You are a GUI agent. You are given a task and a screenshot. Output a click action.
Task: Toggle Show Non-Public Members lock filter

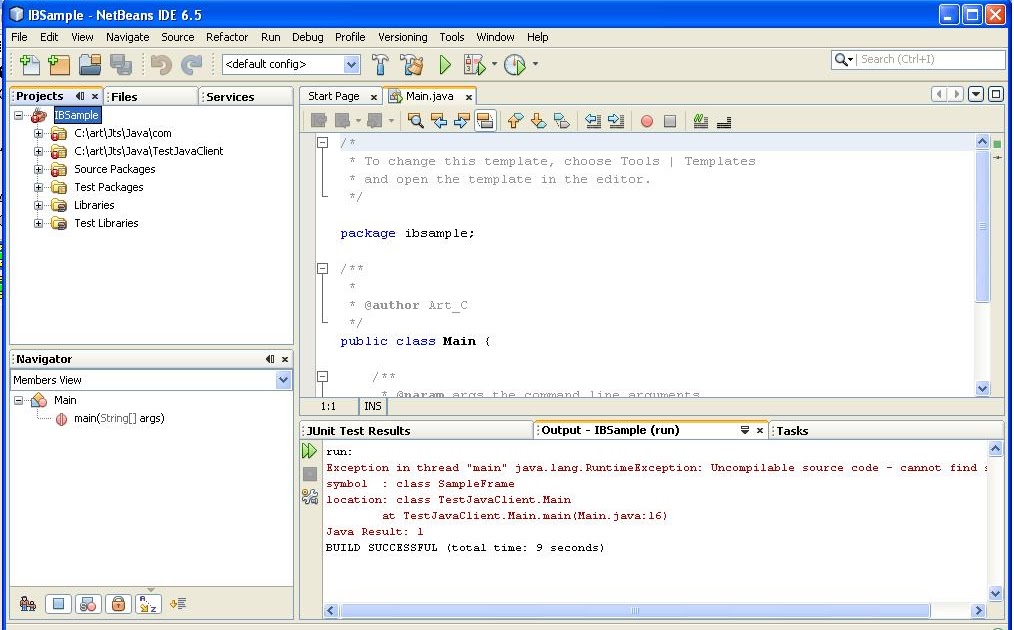pos(118,604)
